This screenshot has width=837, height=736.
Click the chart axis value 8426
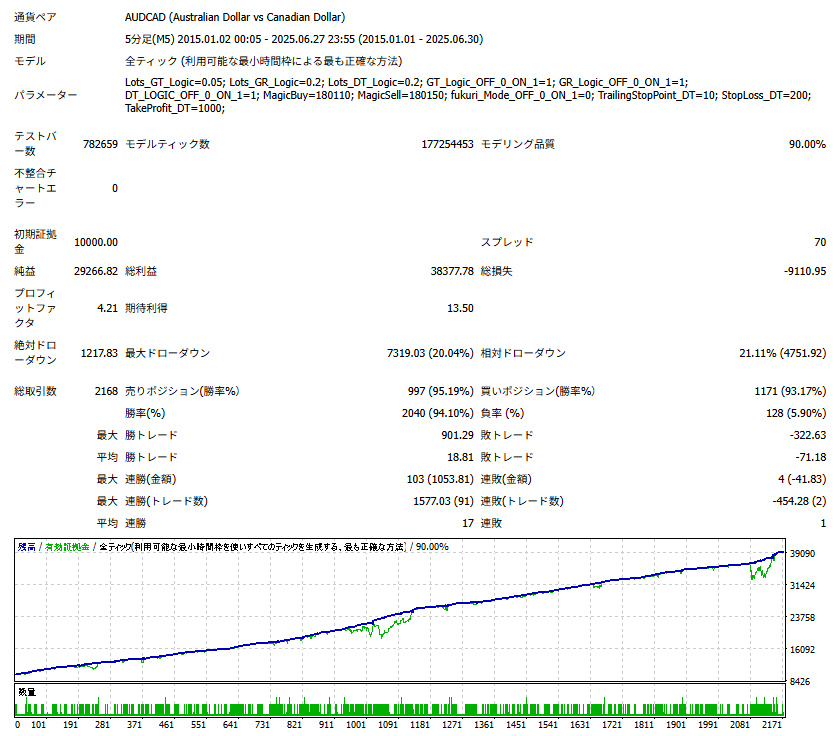(800, 682)
